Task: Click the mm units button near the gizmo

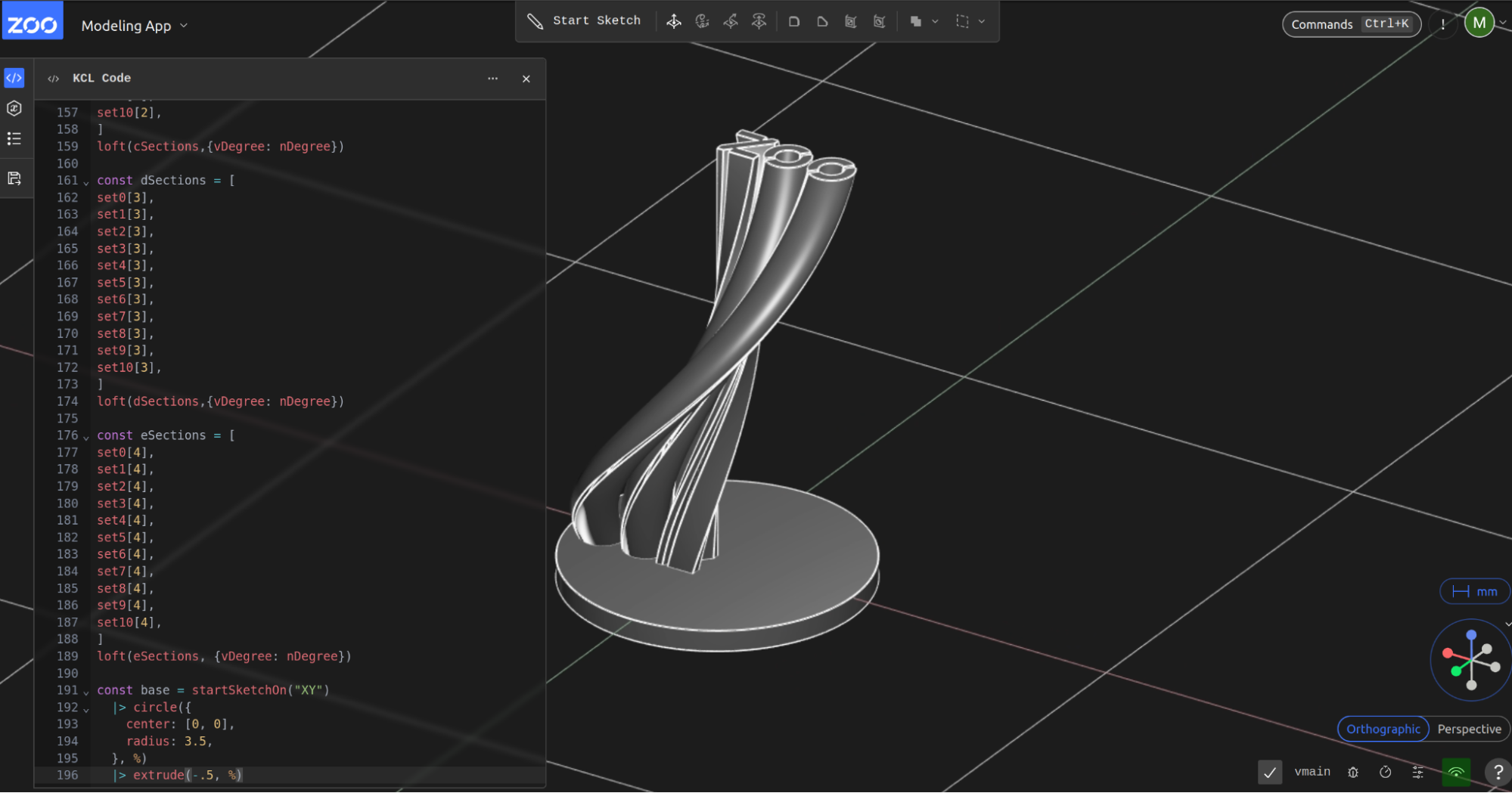Action: (x=1473, y=591)
